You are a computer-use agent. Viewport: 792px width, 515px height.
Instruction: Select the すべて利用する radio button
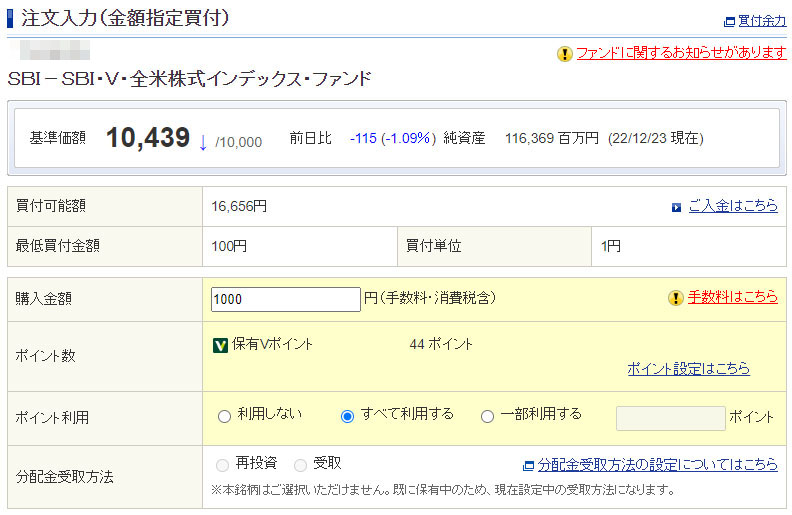coord(348,416)
